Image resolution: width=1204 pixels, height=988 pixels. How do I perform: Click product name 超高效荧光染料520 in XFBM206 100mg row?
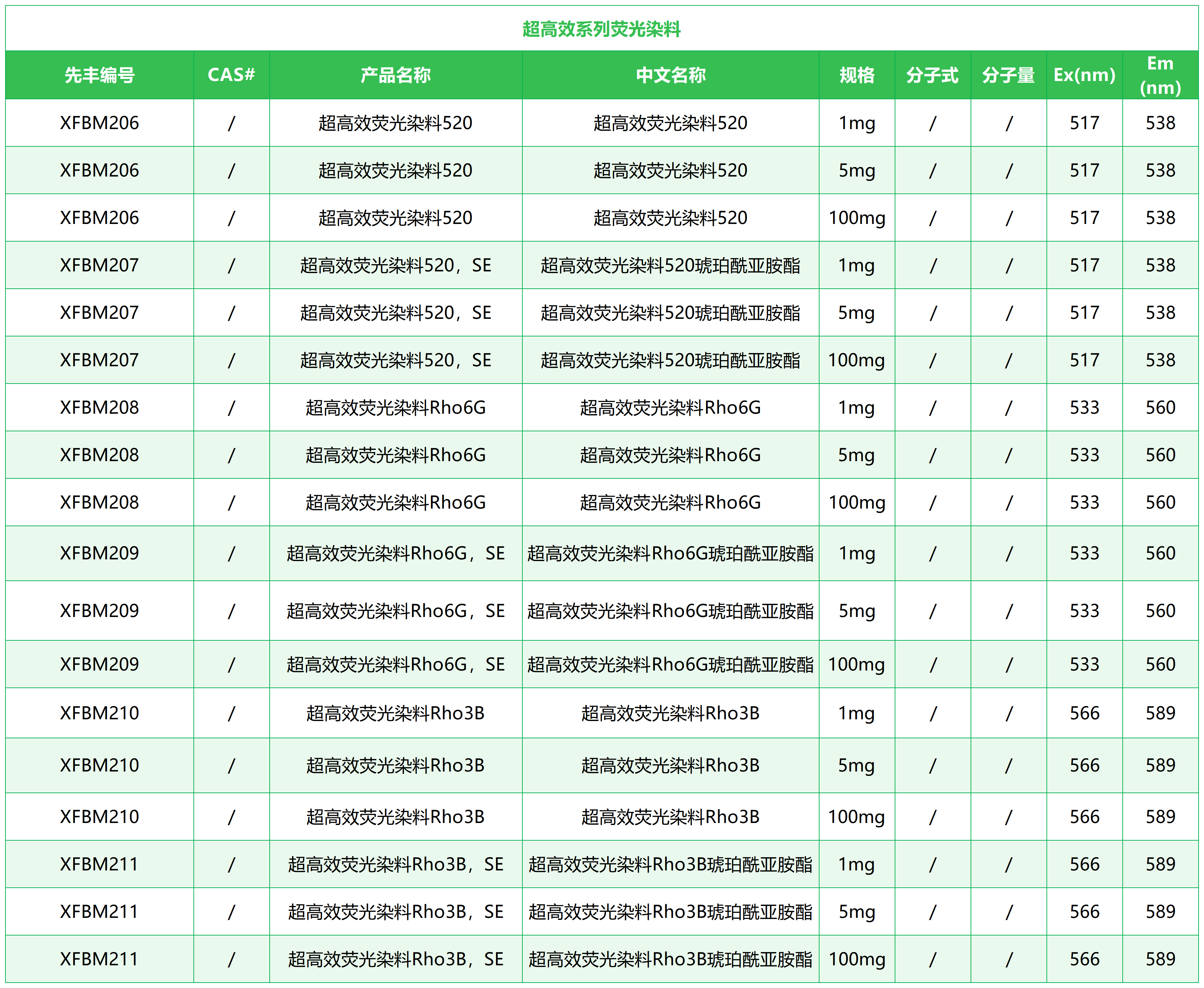[395, 218]
